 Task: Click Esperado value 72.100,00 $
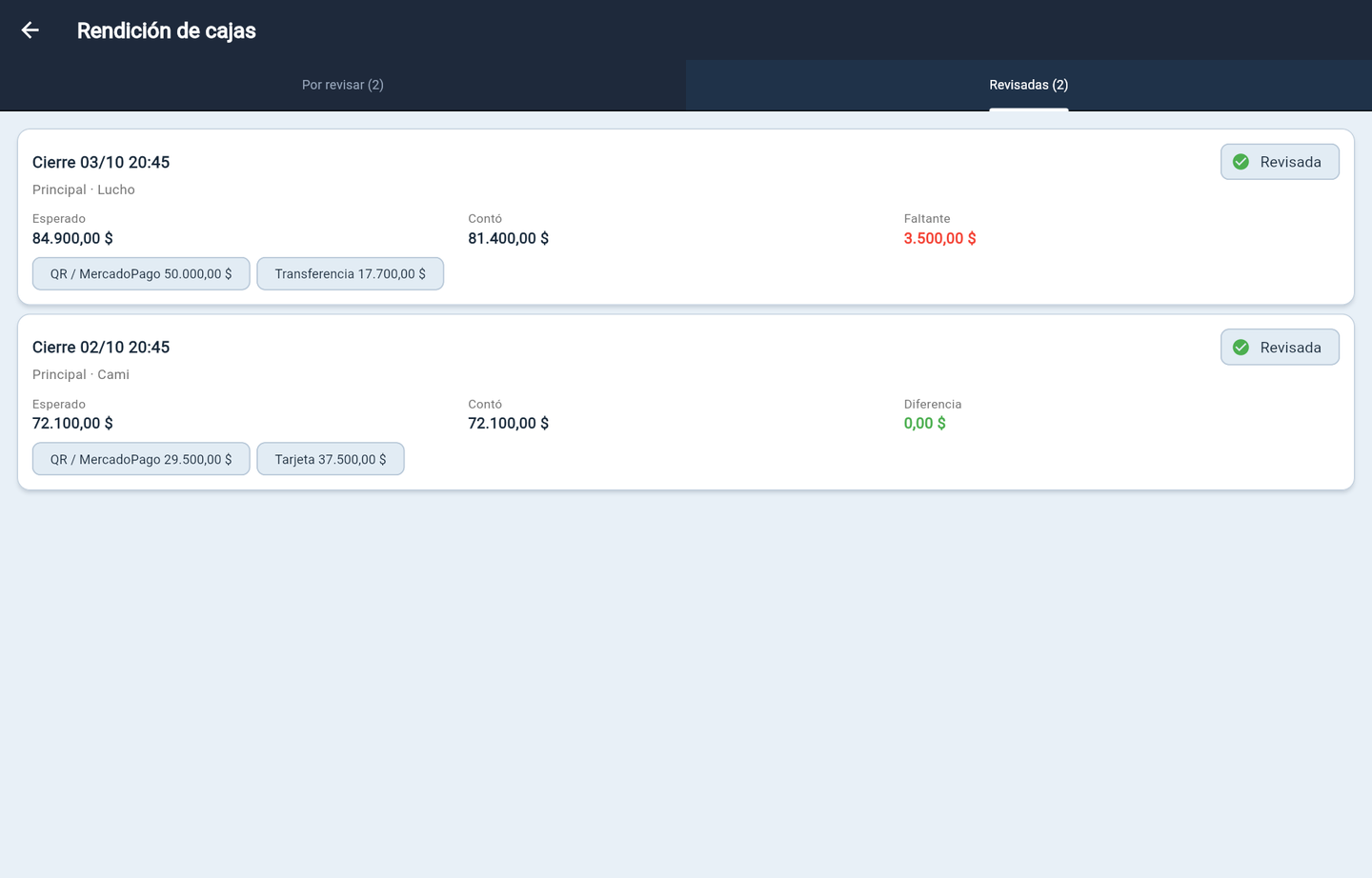(72, 424)
